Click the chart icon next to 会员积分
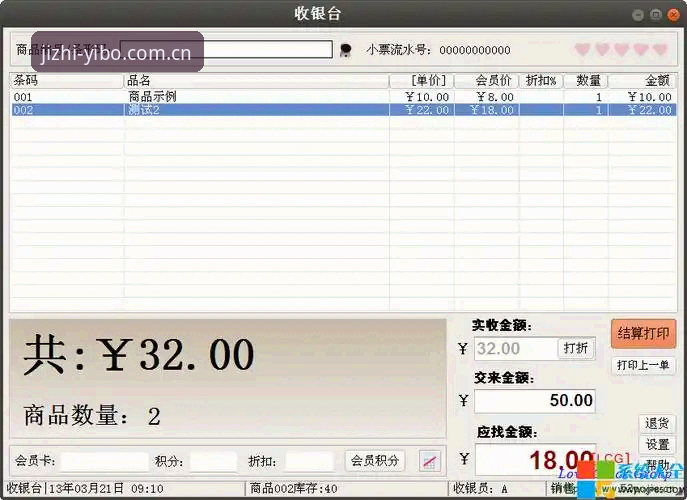687x500 pixels. click(429, 461)
